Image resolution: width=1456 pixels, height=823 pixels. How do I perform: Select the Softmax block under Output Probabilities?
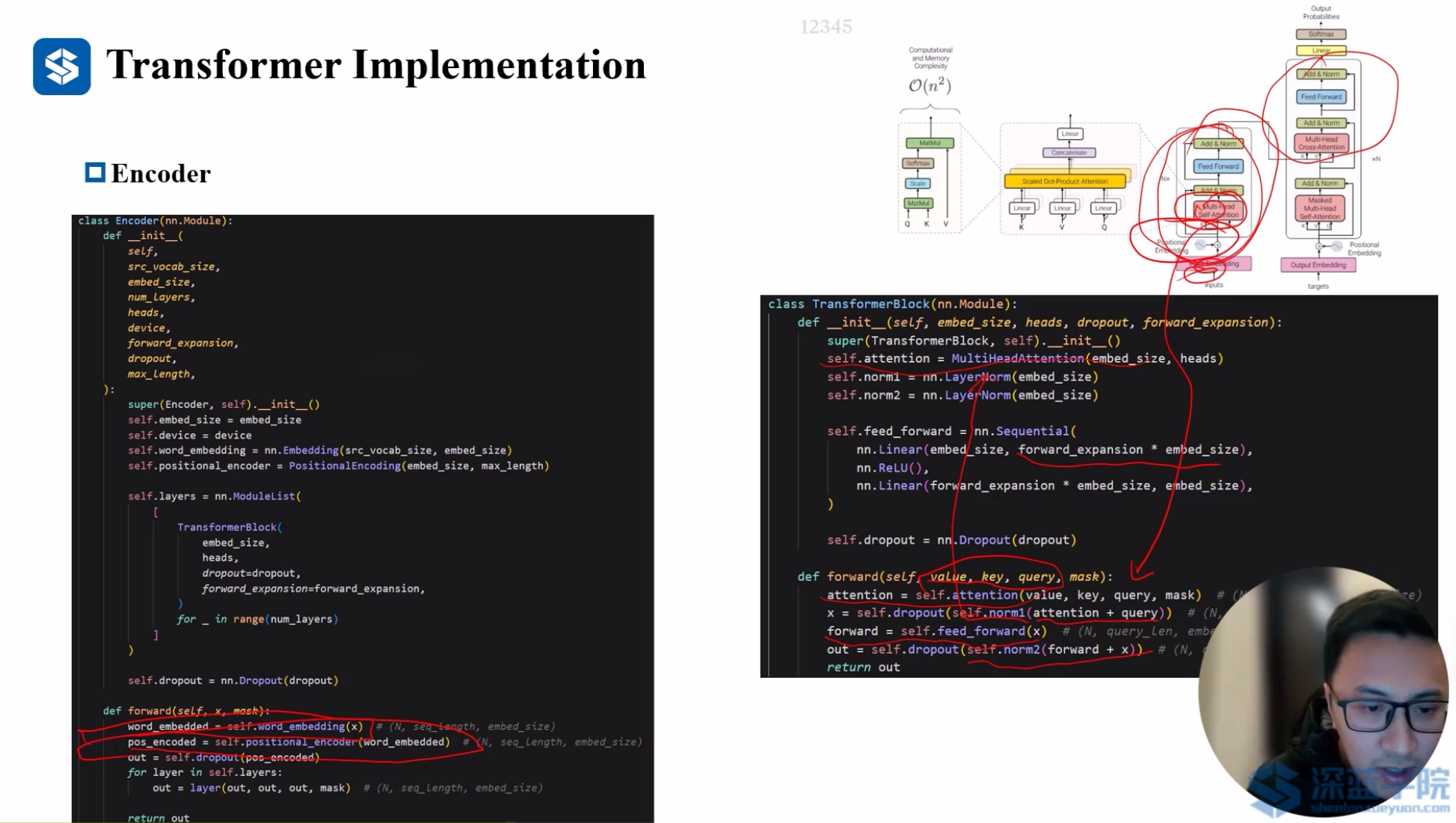pos(1321,34)
